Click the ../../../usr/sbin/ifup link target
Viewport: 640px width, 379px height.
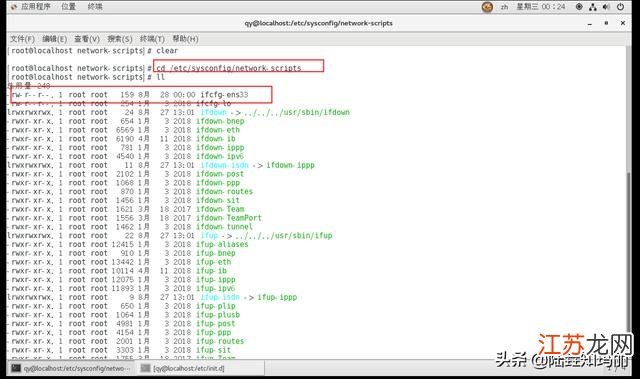point(284,235)
